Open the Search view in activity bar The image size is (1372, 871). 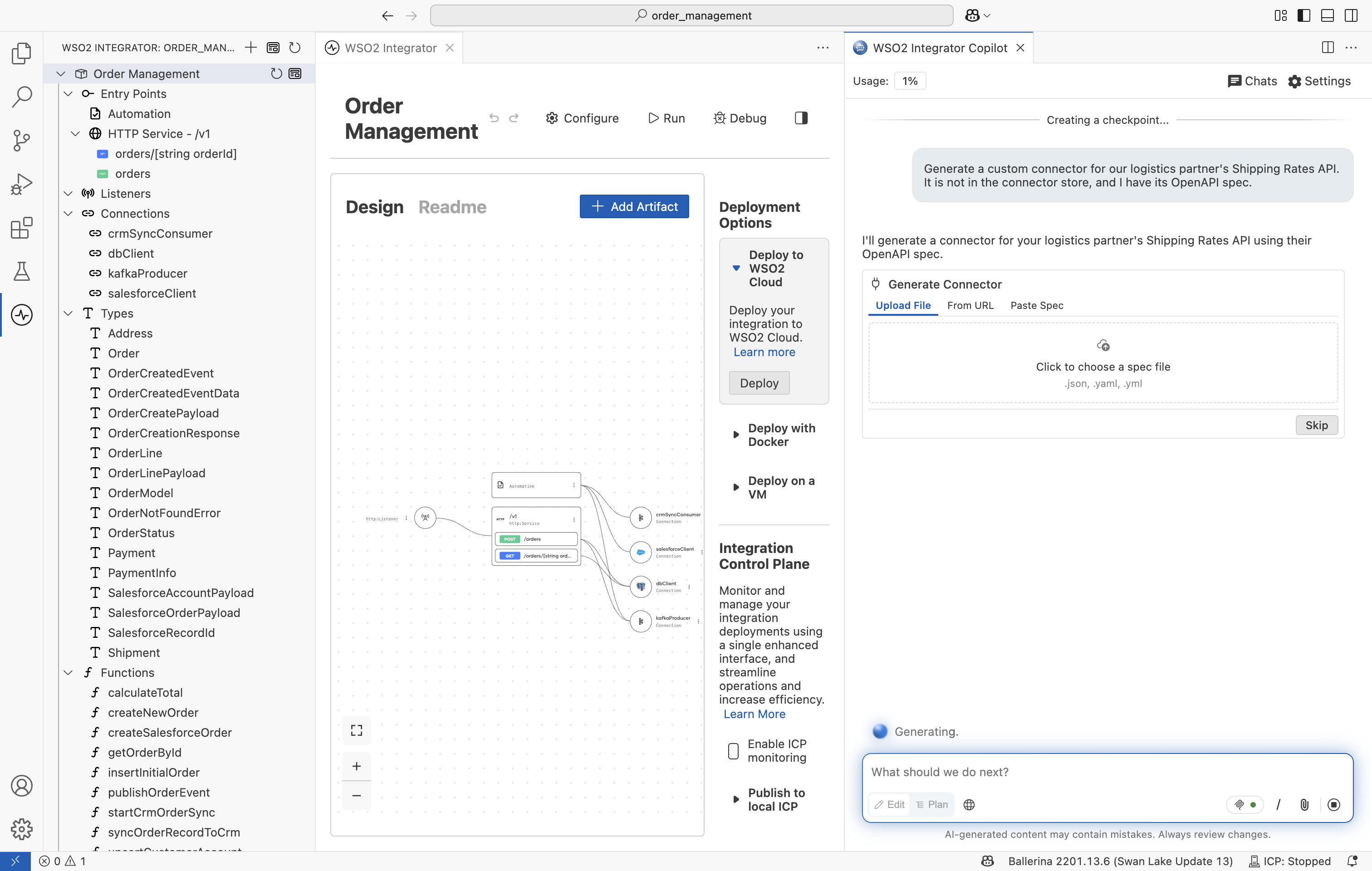click(x=22, y=97)
